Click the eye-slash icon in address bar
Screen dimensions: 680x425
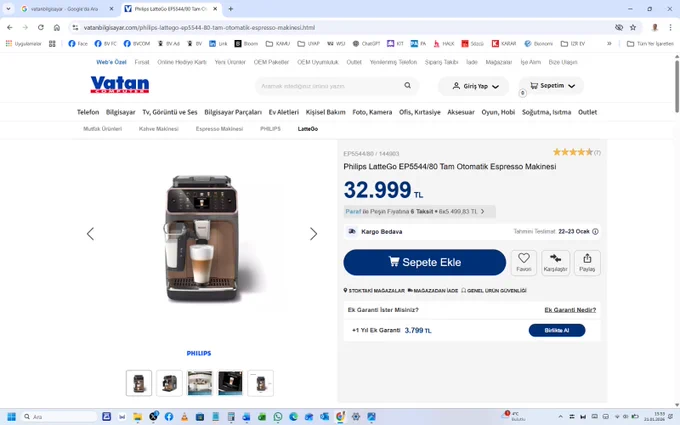(x=619, y=27)
